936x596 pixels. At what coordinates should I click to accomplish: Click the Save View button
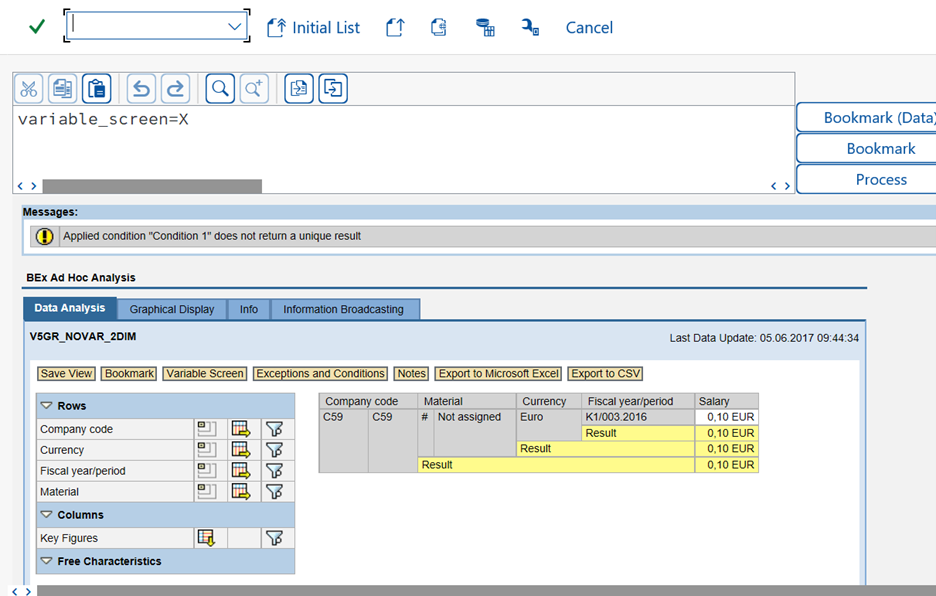[66, 374]
